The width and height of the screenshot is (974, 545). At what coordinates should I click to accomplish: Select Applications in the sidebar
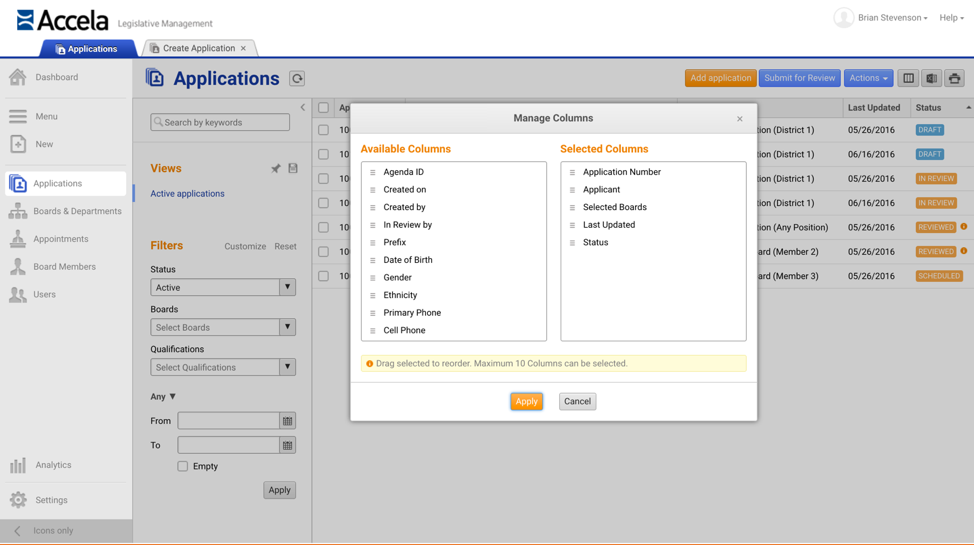click(x=66, y=183)
